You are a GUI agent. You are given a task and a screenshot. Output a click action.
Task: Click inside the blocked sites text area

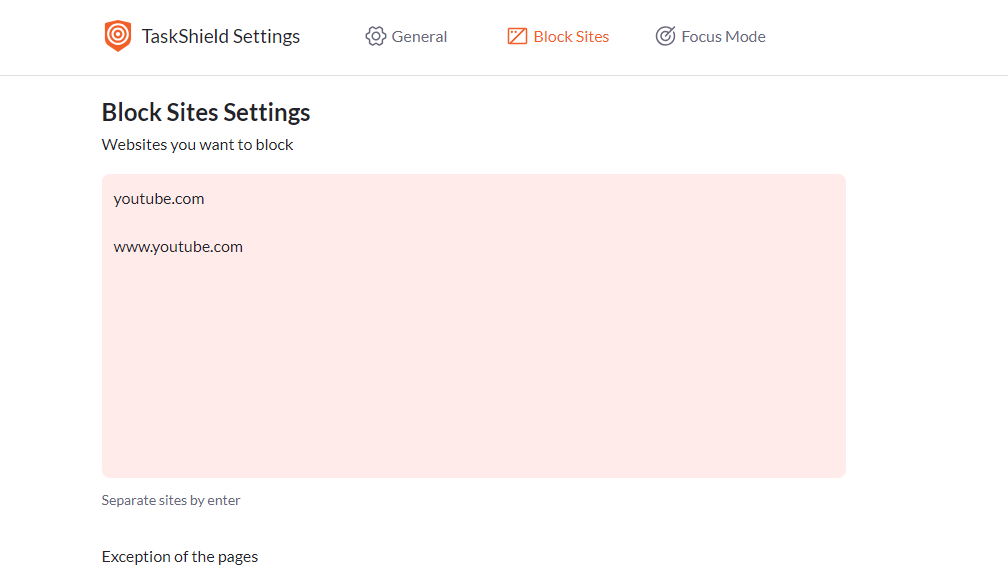pos(473,380)
